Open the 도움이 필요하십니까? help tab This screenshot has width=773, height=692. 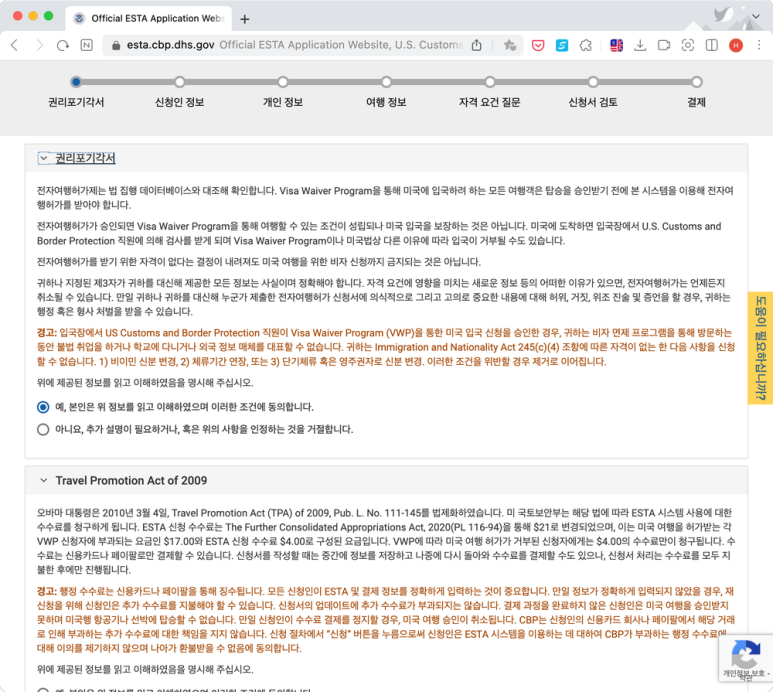pyautogui.click(x=760, y=348)
